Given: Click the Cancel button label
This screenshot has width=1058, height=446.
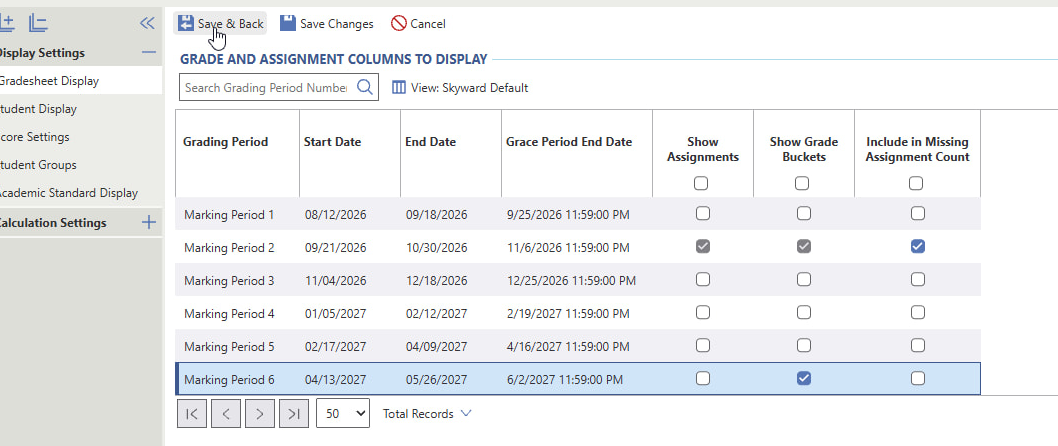Looking at the screenshot, I should pyautogui.click(x=428, y=24).
